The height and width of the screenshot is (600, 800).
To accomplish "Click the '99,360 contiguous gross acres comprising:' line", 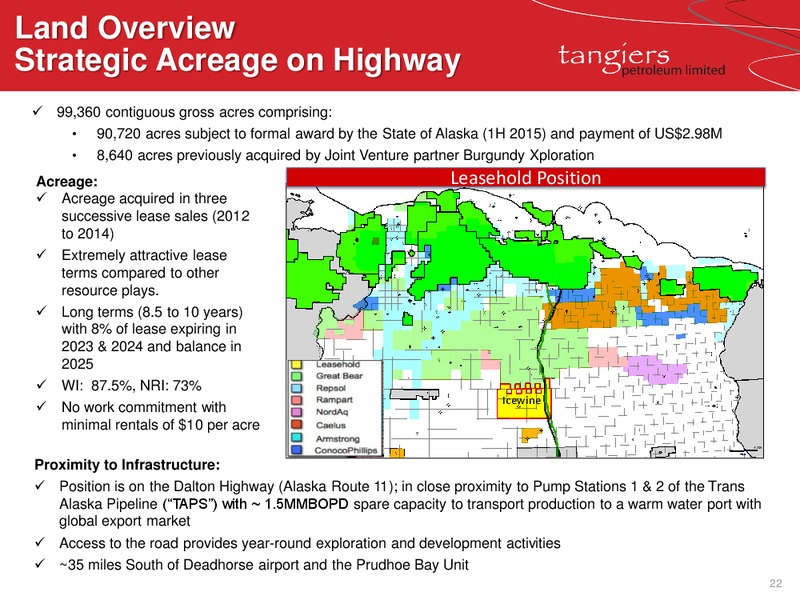I will [194, 112].
